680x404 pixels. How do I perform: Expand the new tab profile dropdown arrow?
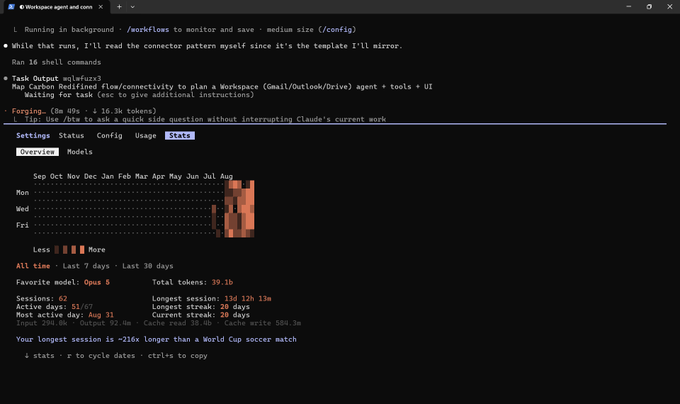(133, 7)
